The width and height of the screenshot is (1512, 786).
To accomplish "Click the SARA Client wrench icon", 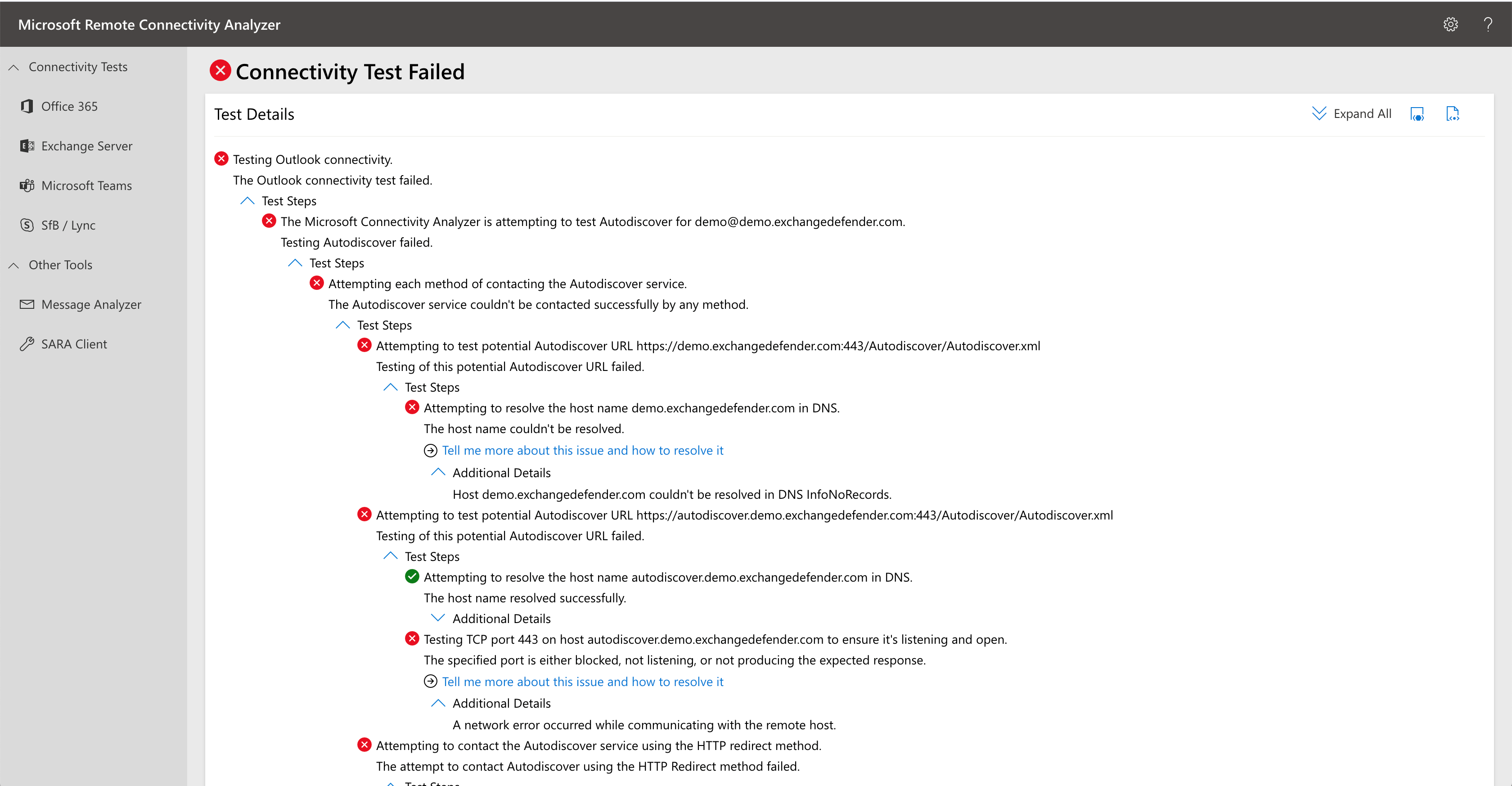I will pyautogui.click(x=27, y=344).
